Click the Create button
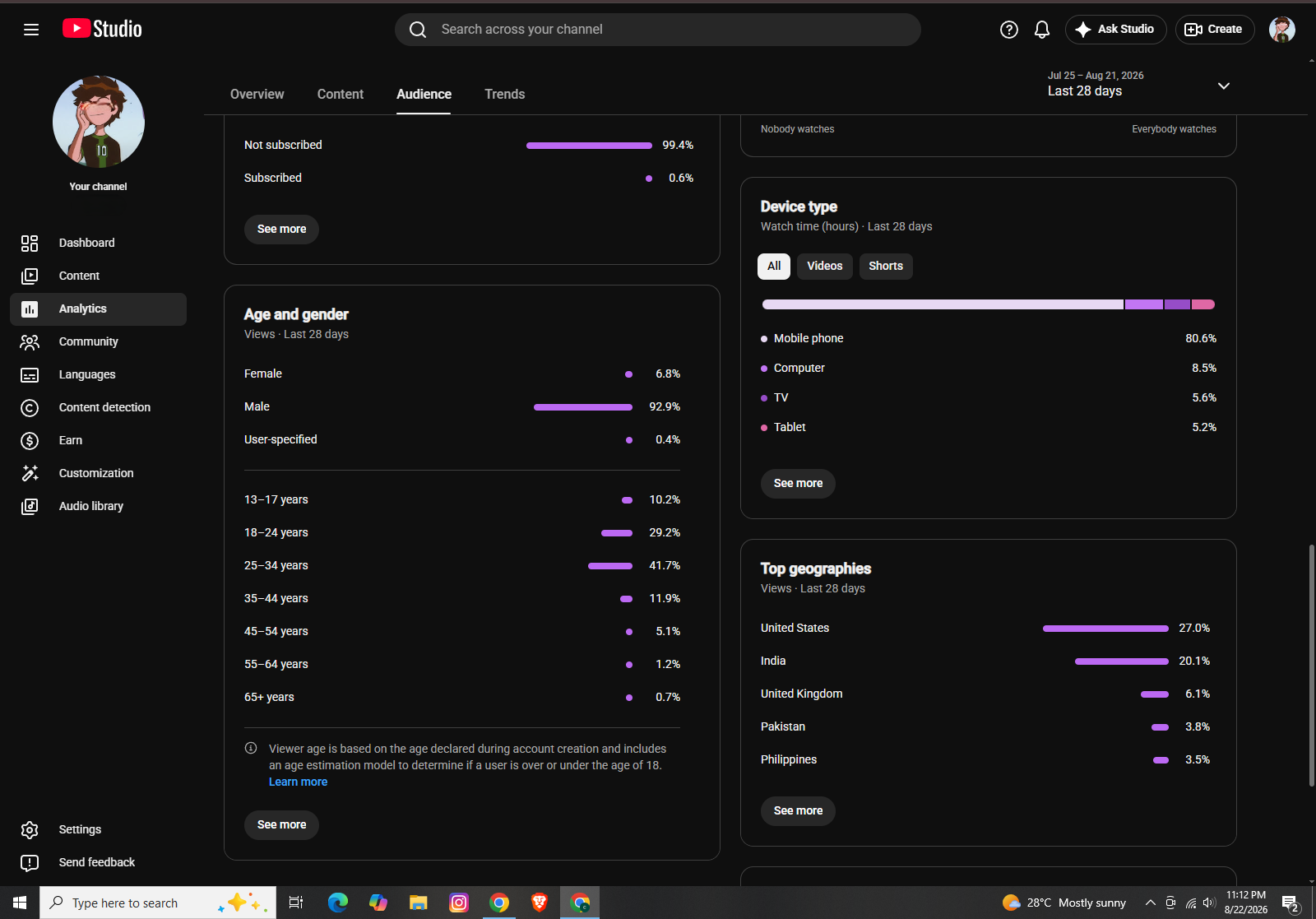1316x919 pixels. click(1215, 30)
